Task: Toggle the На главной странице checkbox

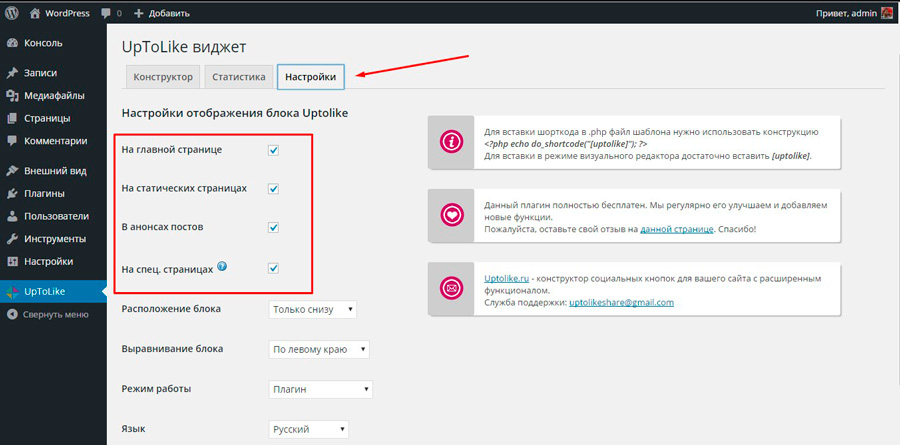Action: pos(274,150)
